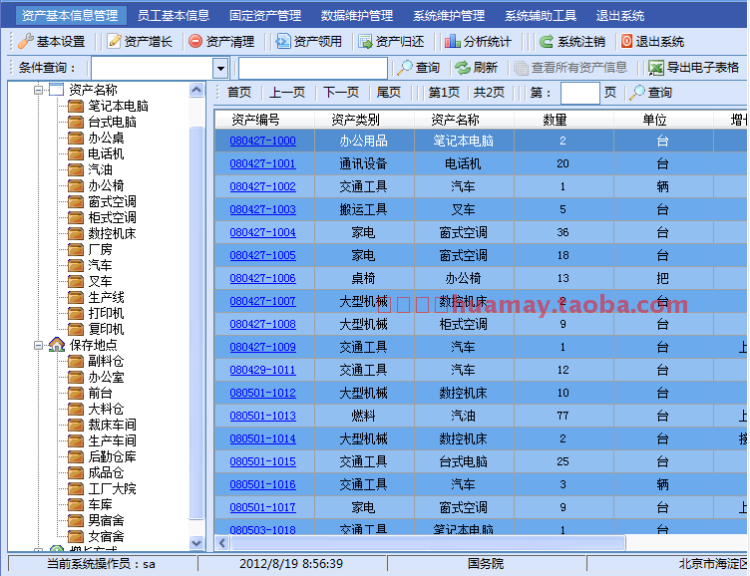The image size is (750, 576).
Task: Click the folder icon beside 数控机床
Action: 76,233
